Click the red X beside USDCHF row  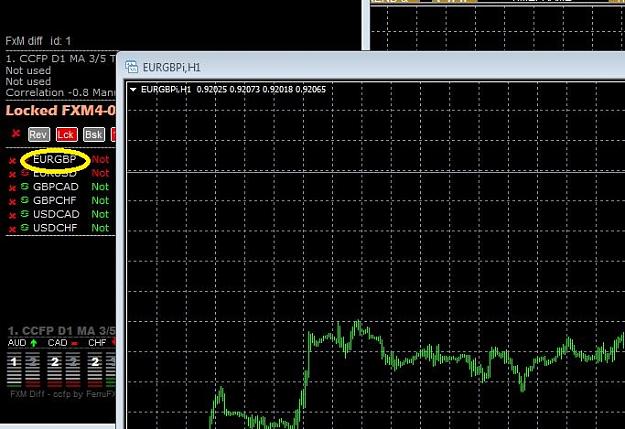12,229
